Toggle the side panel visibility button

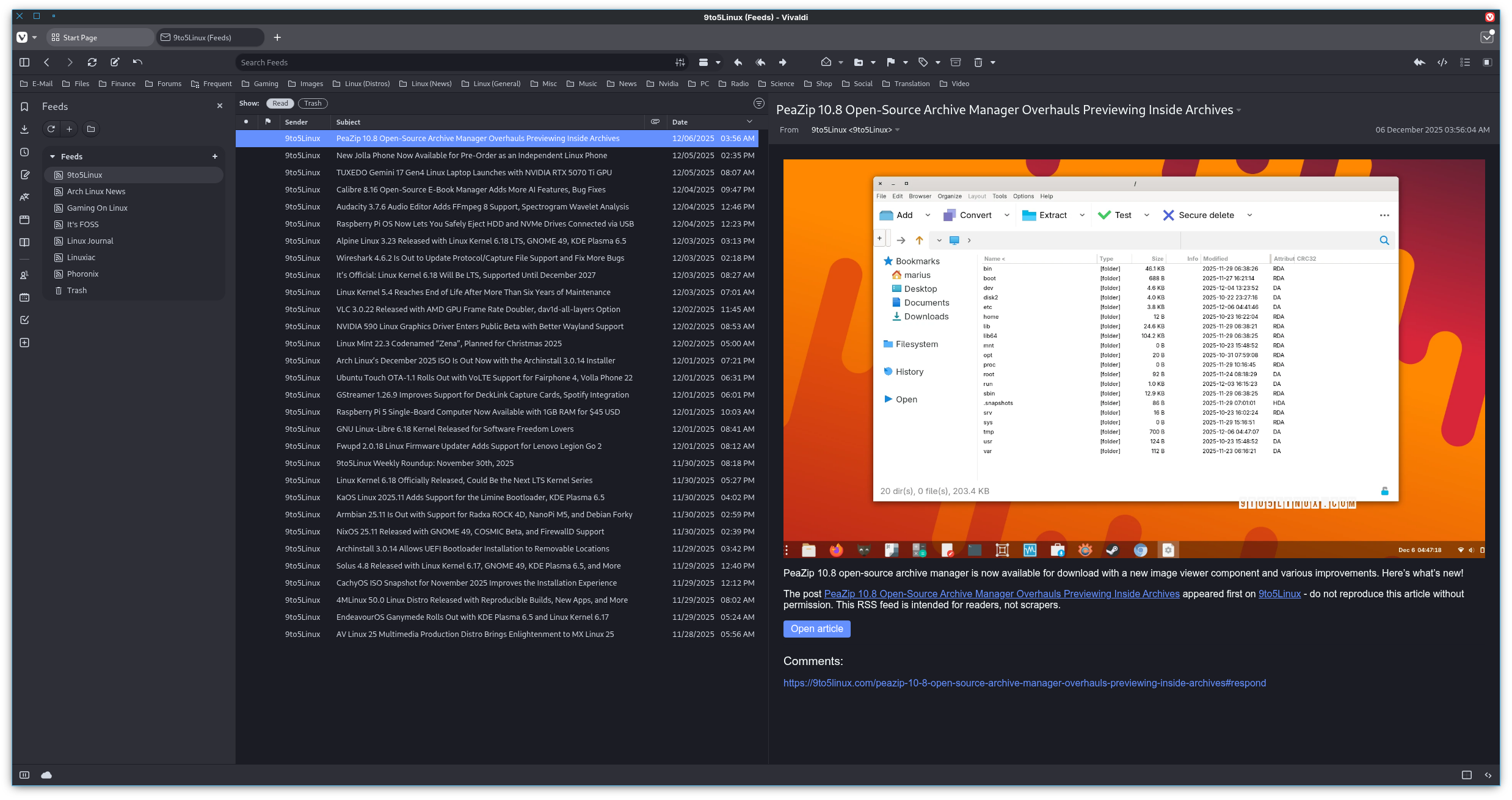click(24, 62)
